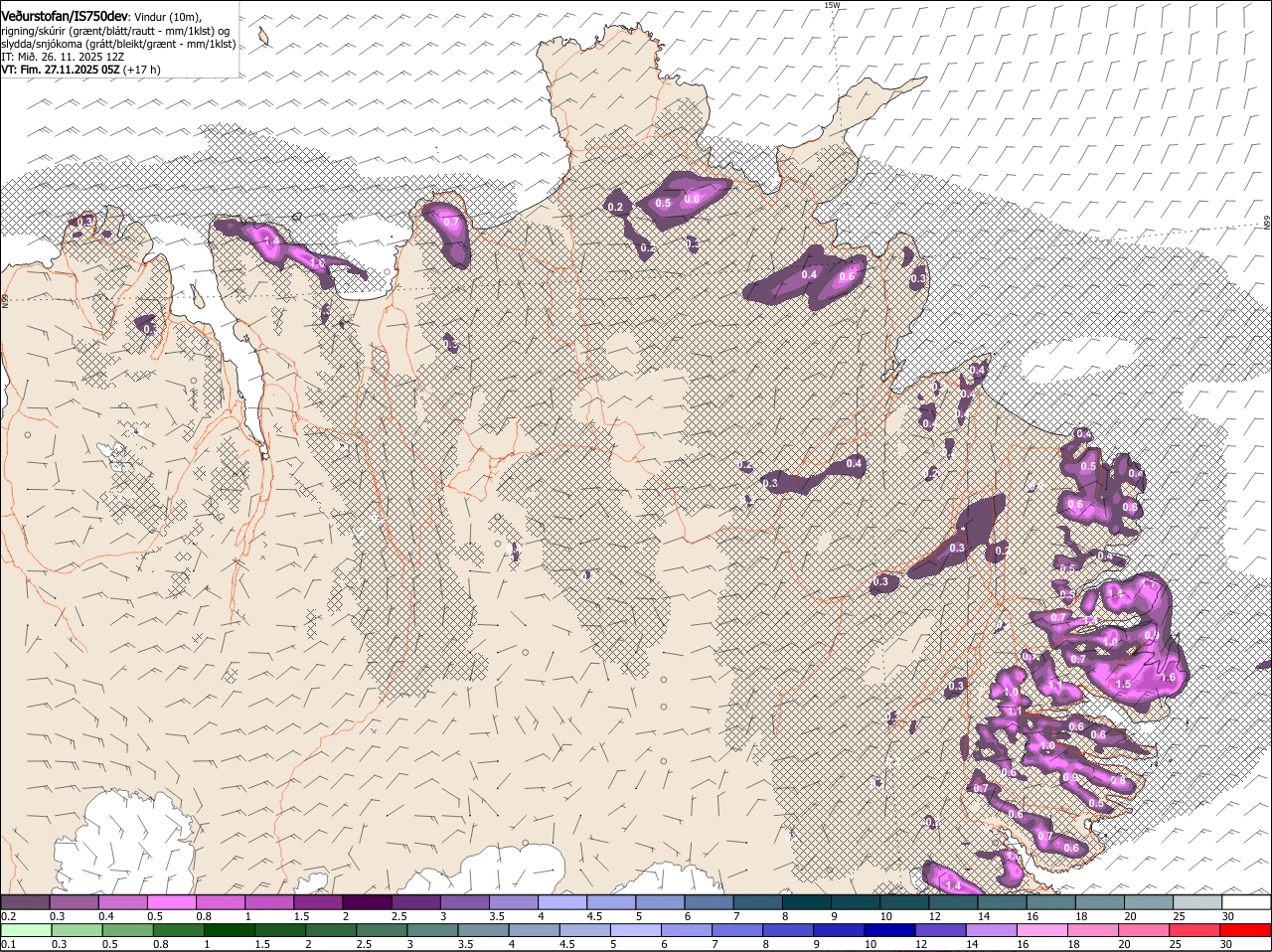Select the 0.3 swatch in the lower green legend
Image resolution: width=1272 pixels, height=952 pixels.
coord(77,930)
